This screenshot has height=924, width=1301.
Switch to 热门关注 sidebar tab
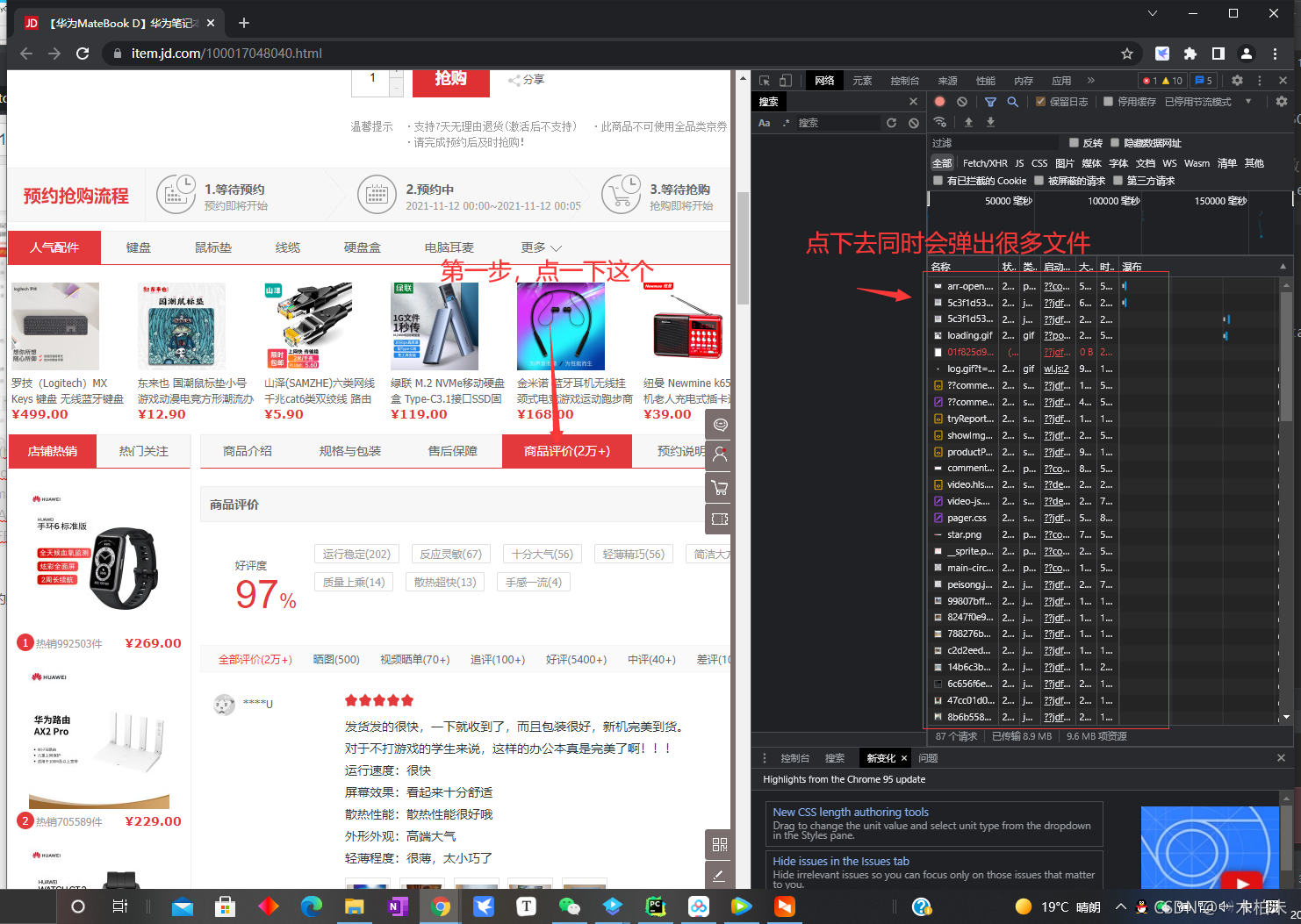(x=144, y=451)
